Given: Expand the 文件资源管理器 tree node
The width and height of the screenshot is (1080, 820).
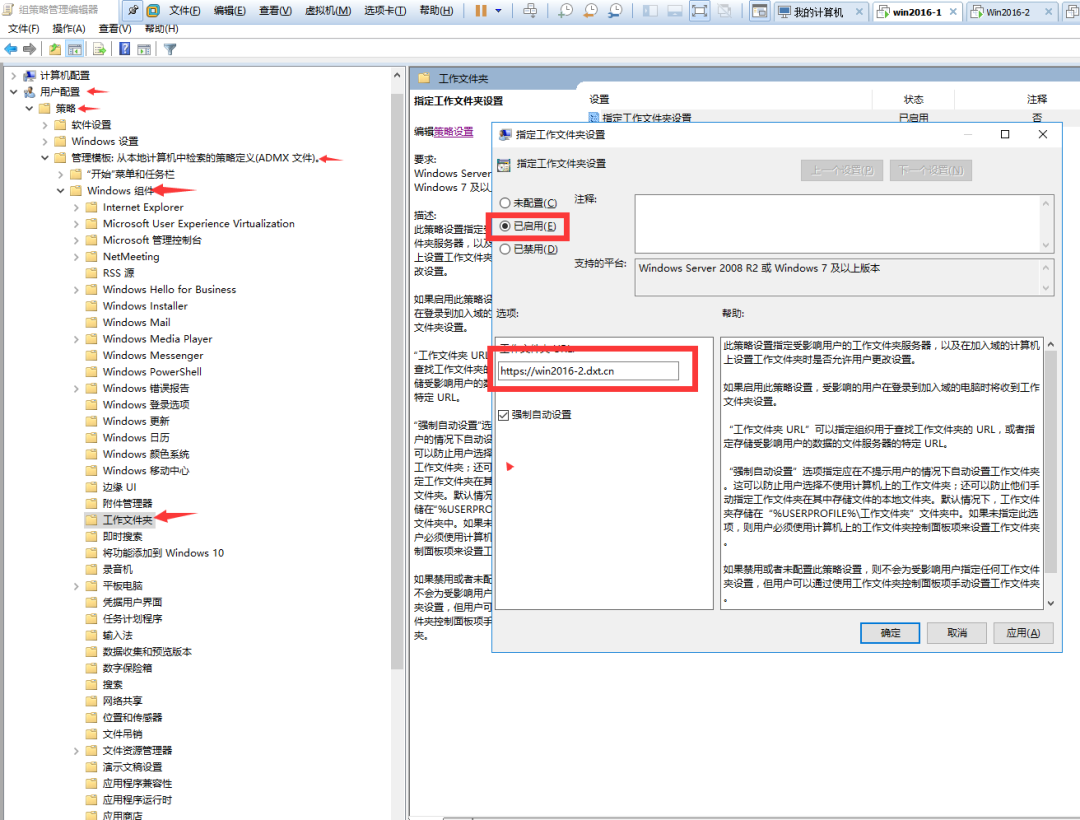Looking at the screenshot, I should [x=76, y=750].
